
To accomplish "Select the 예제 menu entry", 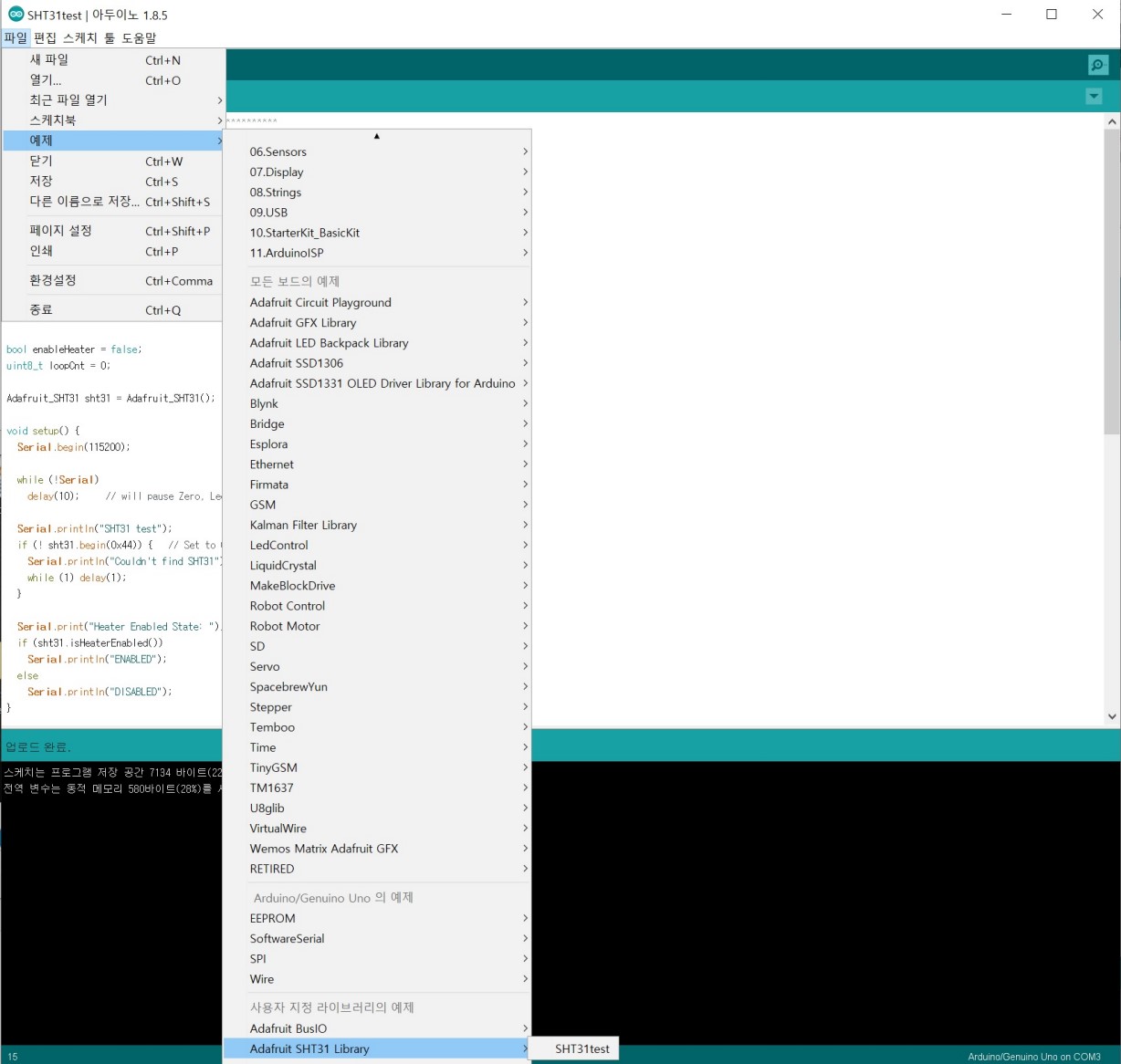I will tap(113, 141).
